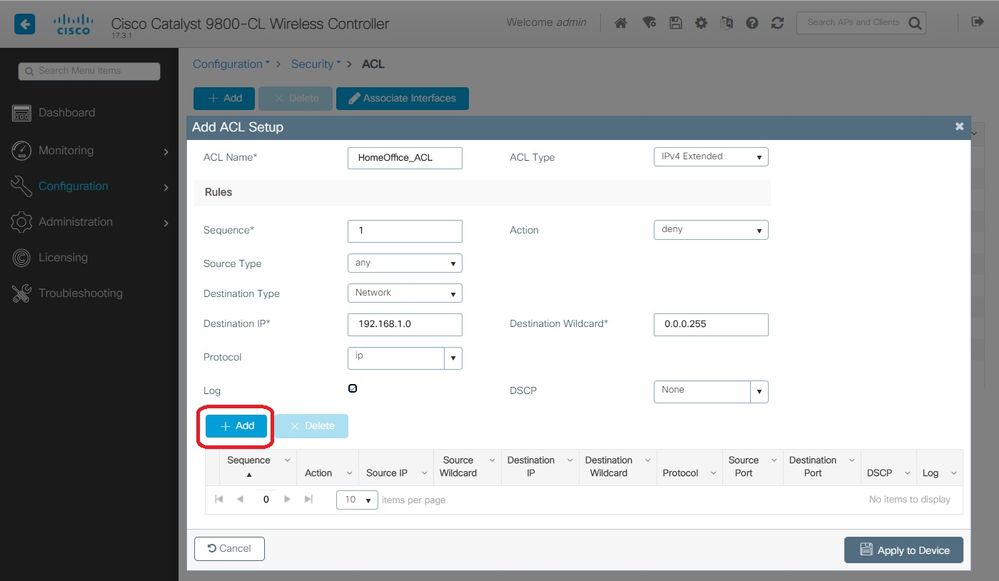Image resolution: width=999 pixels, height=581 pixels.
Task: Click the Search Menu Items box
Action: coord(89,71)
